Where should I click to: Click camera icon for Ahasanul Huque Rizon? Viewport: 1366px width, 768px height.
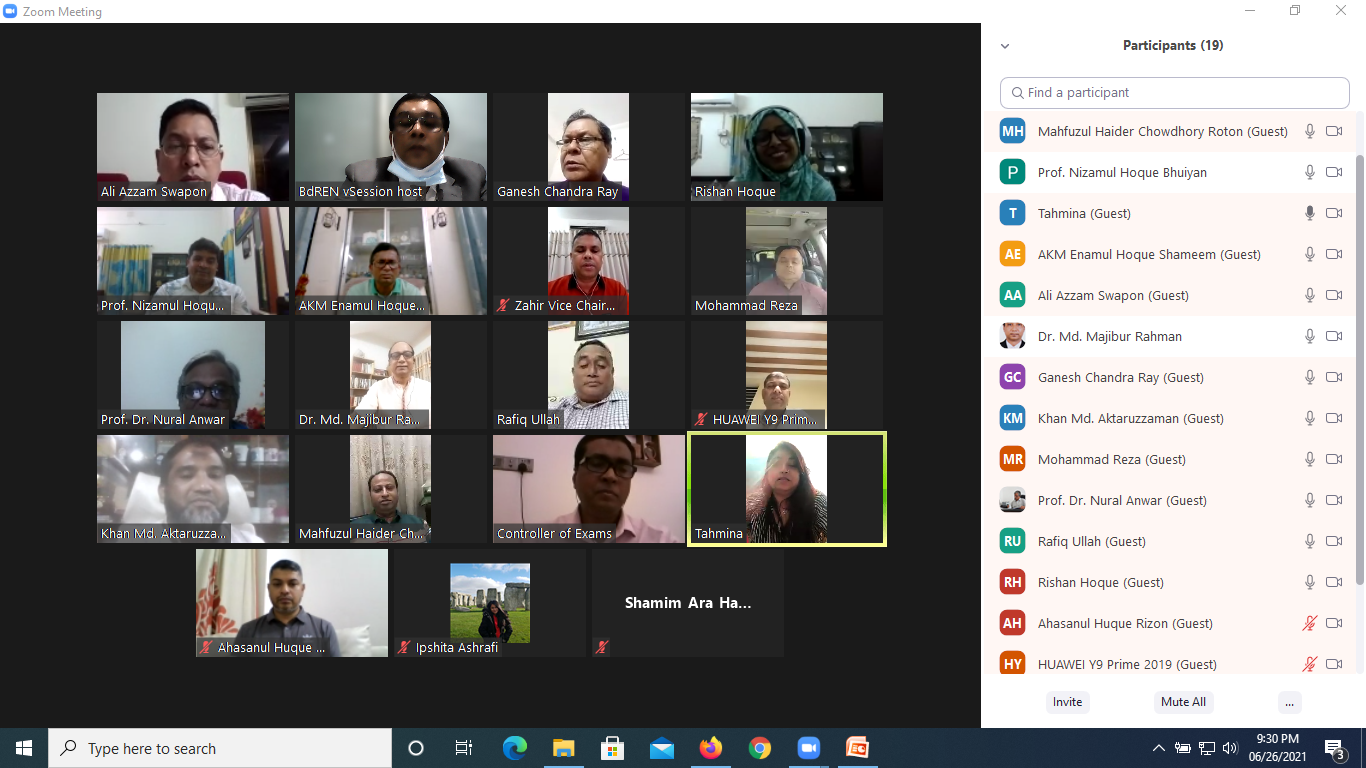pyautogui.click(x=1334, y=623)
